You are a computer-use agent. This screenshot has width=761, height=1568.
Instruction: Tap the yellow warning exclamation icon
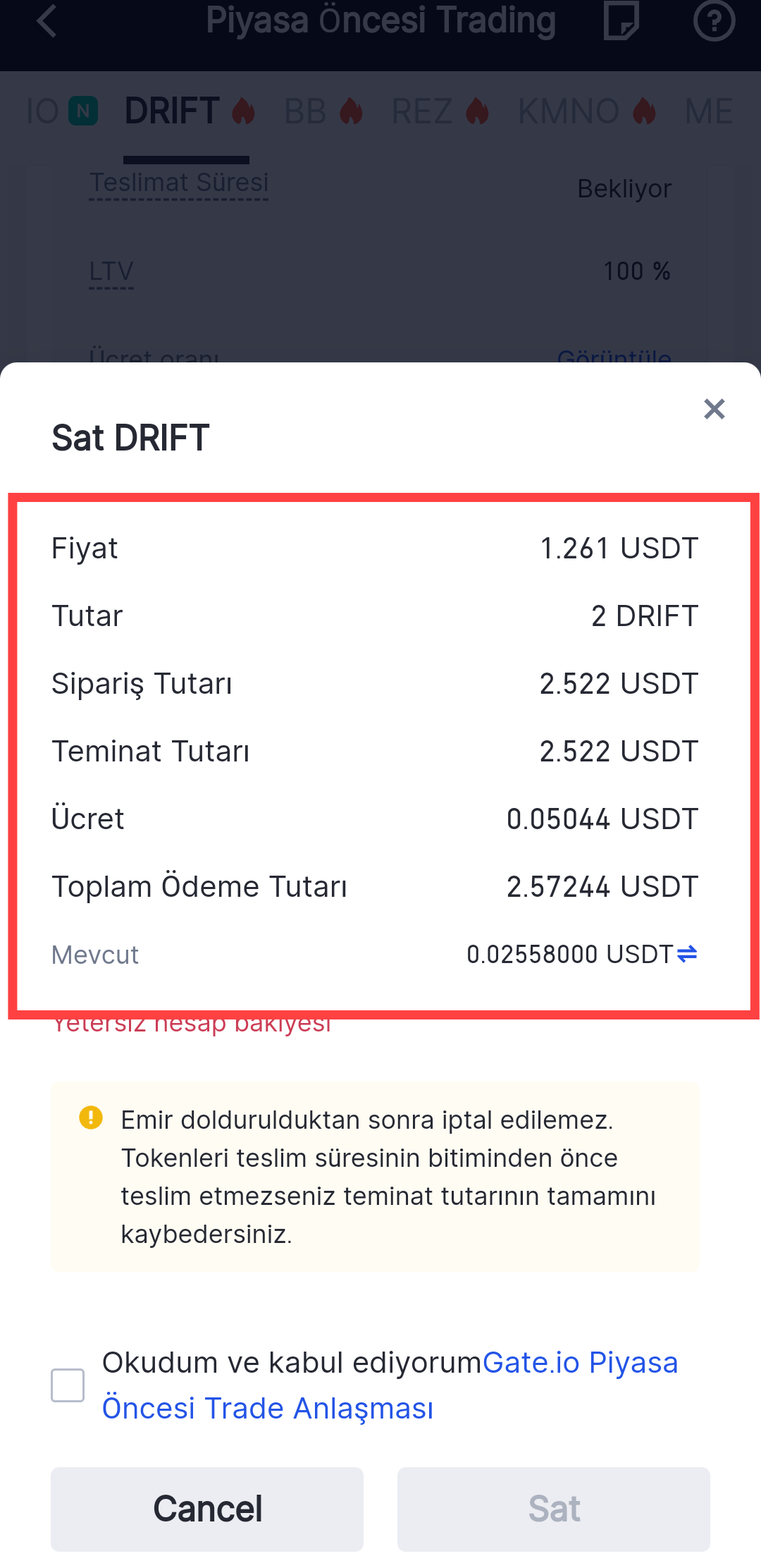pyautogui.click(x=91, y=1117)
